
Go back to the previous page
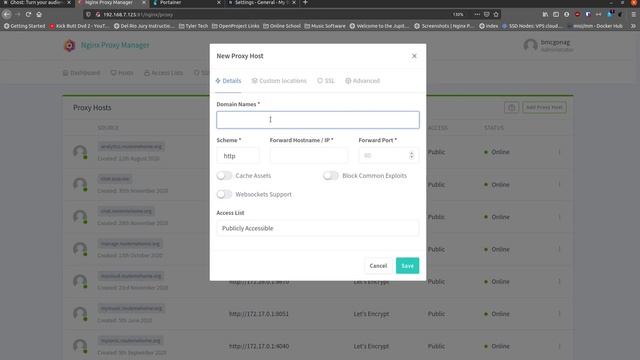pyautogui.click(x=7, y=14)
